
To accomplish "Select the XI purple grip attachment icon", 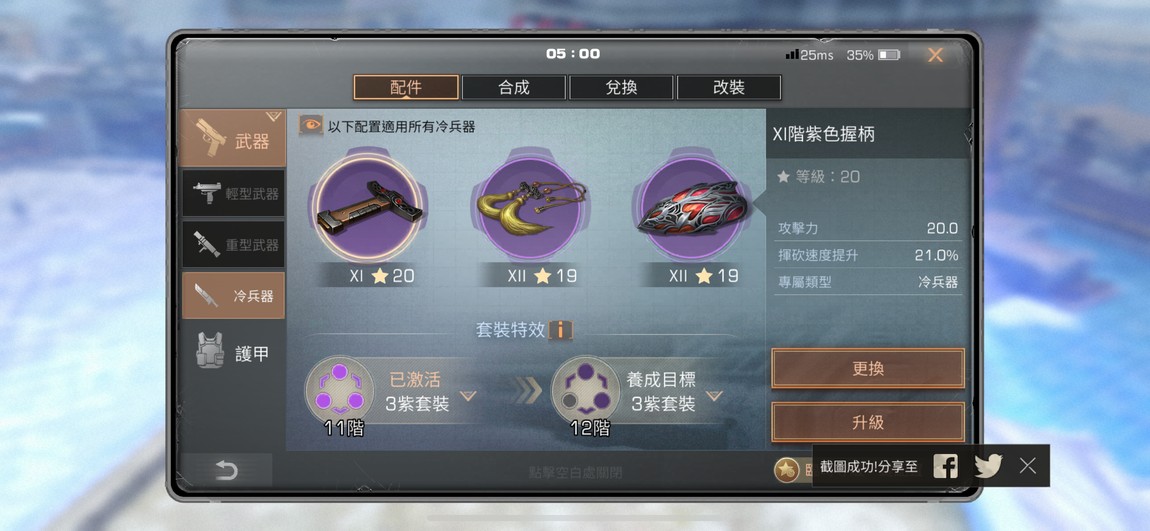I will [x=370, y=208].
